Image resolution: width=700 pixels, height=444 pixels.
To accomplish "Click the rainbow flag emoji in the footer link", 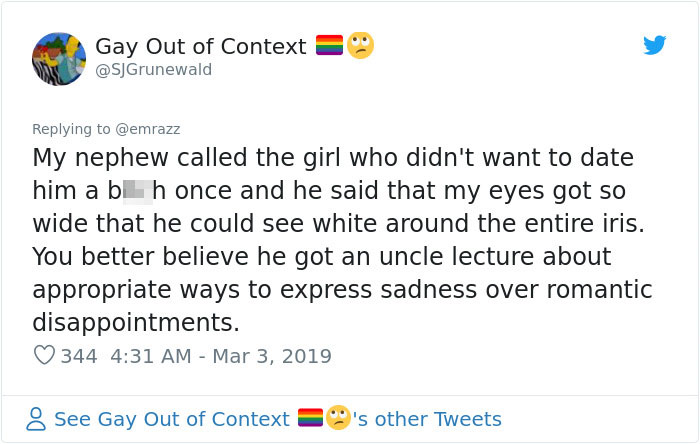I will (x=310, y=418).
